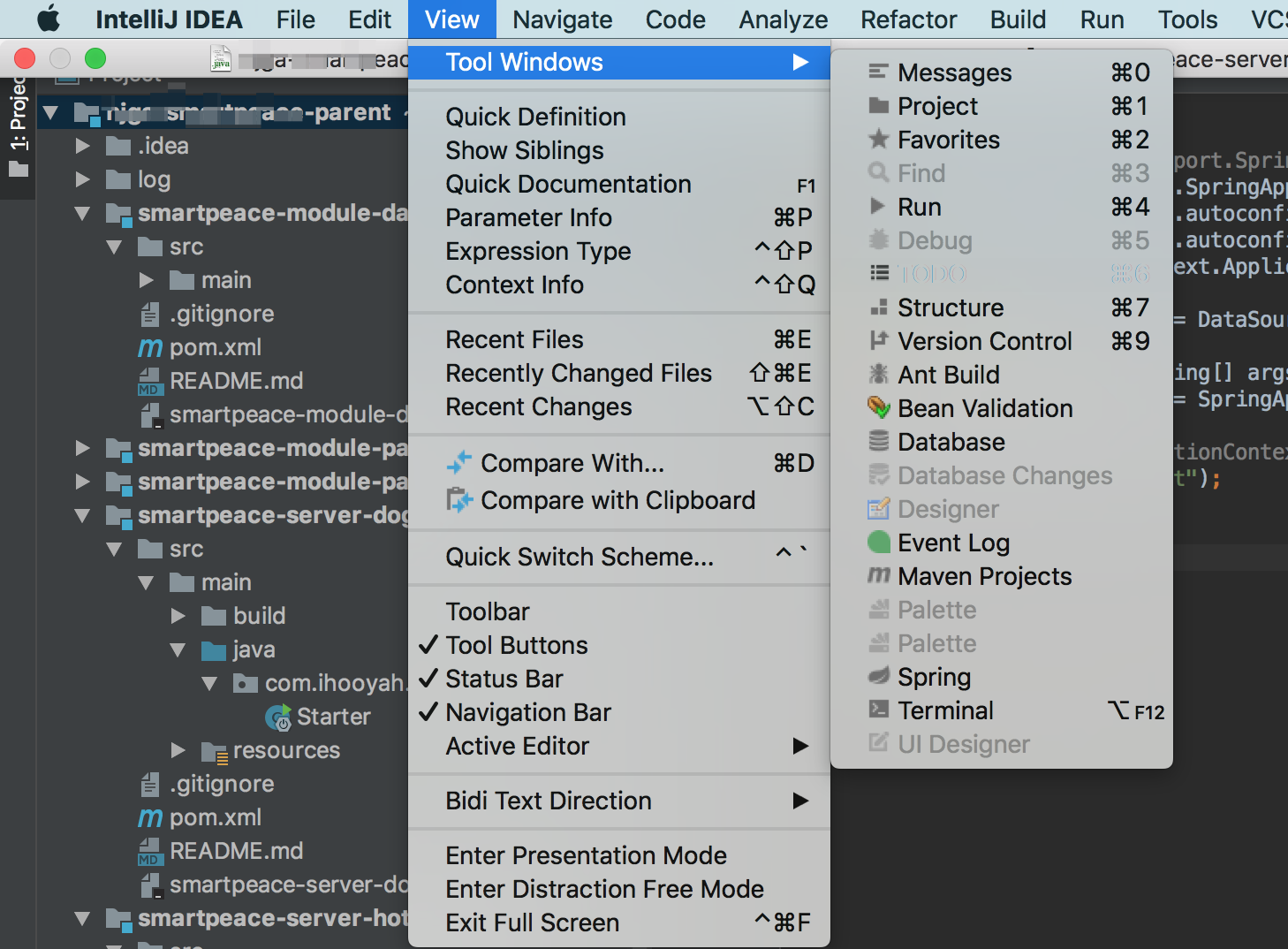Viewport: 1288px width, 949px height.
Task: Collapse the smartpeace-module-da folder
Action: 81,213
